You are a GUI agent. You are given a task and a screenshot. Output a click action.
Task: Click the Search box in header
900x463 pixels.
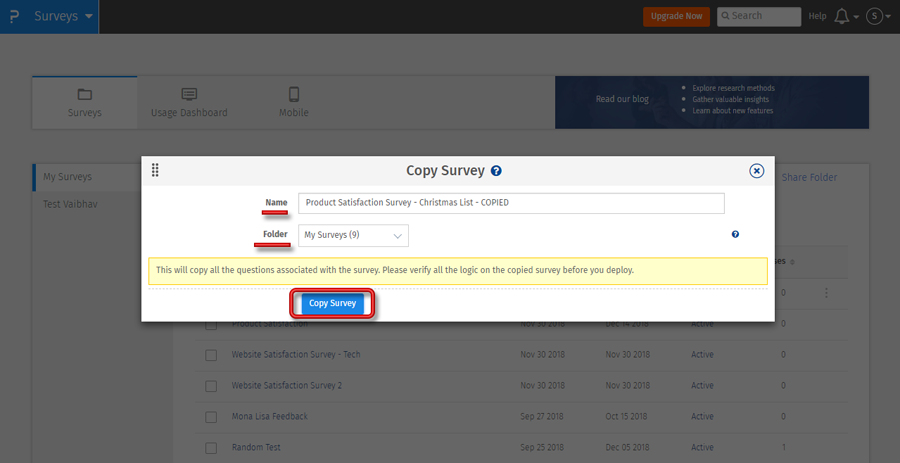[758, 16]
